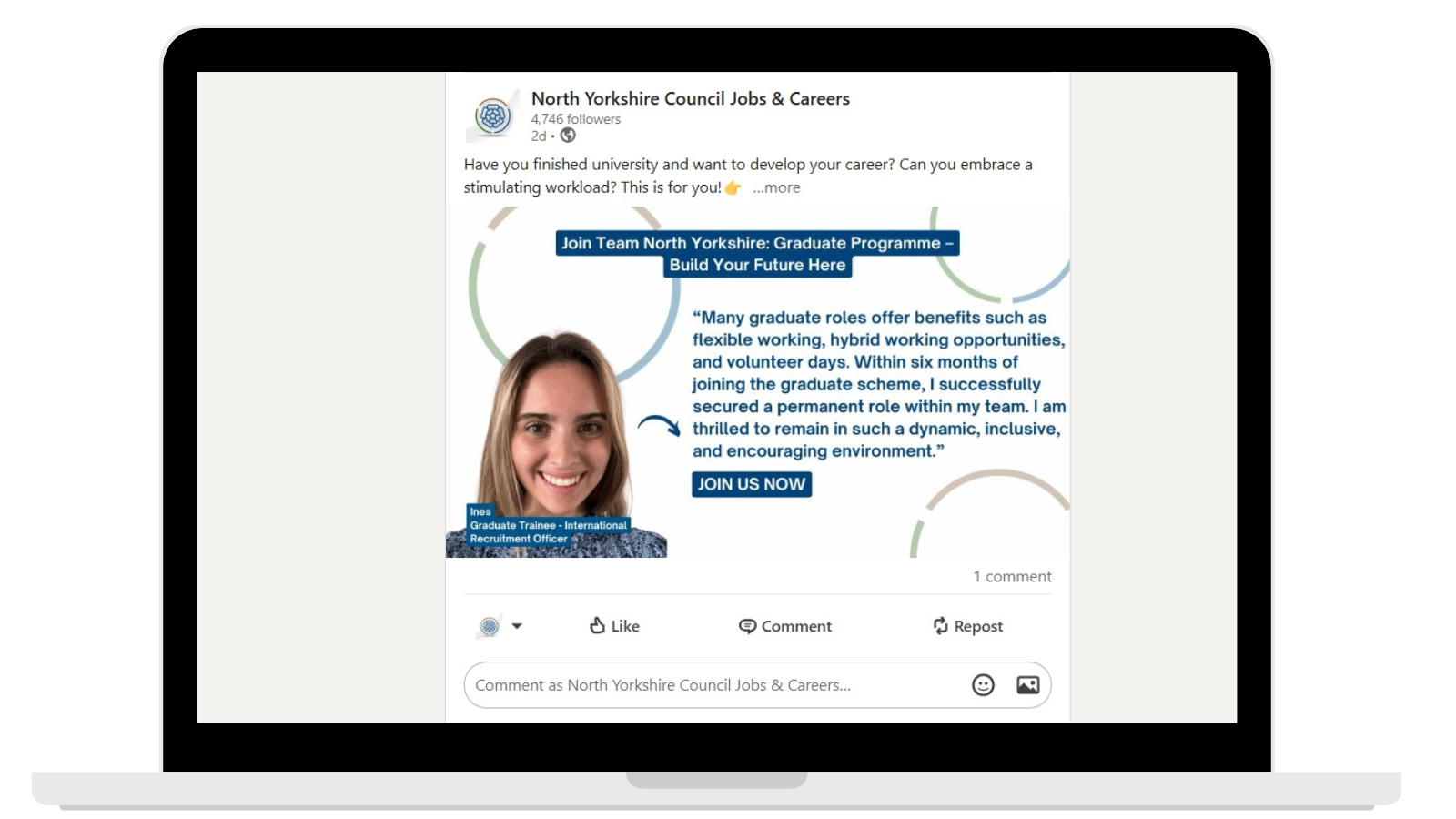The image size is (1456, 819).
Task: Click the Comment button
Action: pyautogui.click(x=785, y=626)
